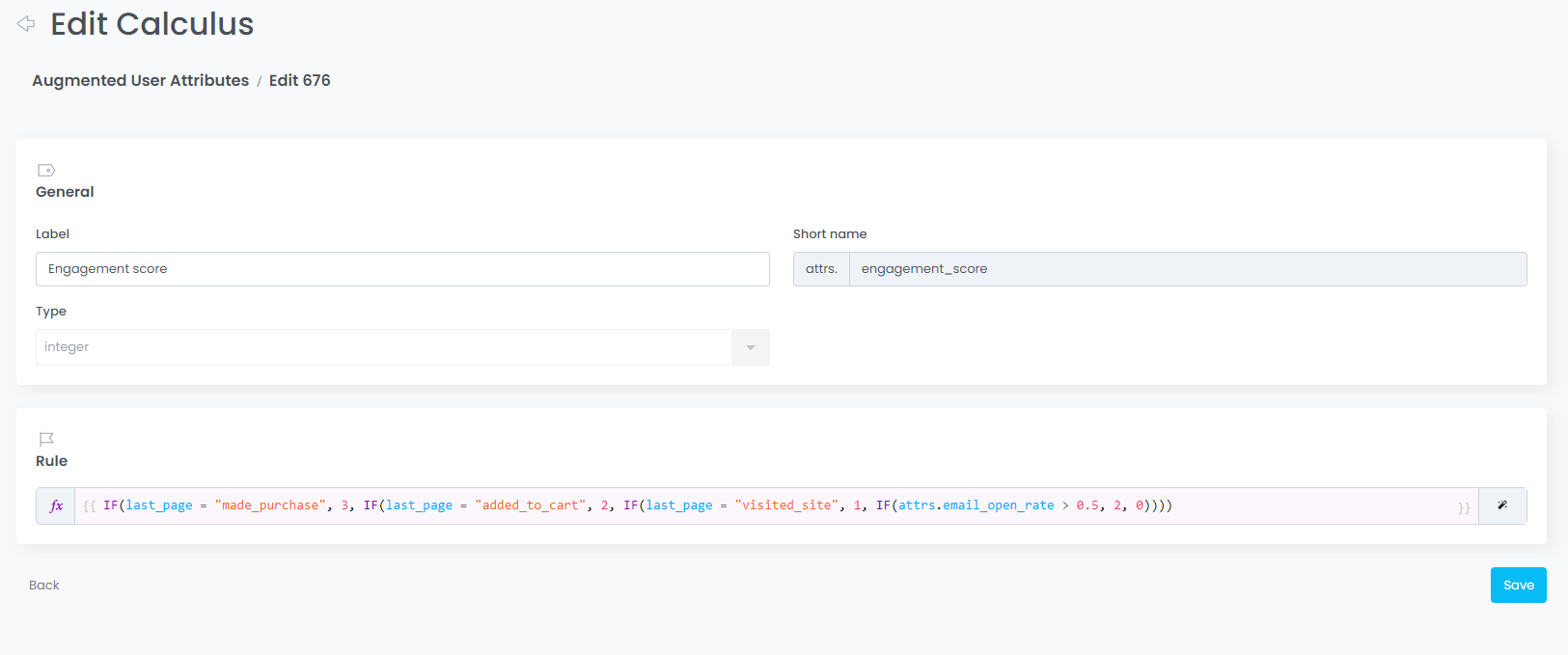The image size is (1568, 655).
Task: Open the integer type select field
Action: pyautogui.click(x=383, y=347)
